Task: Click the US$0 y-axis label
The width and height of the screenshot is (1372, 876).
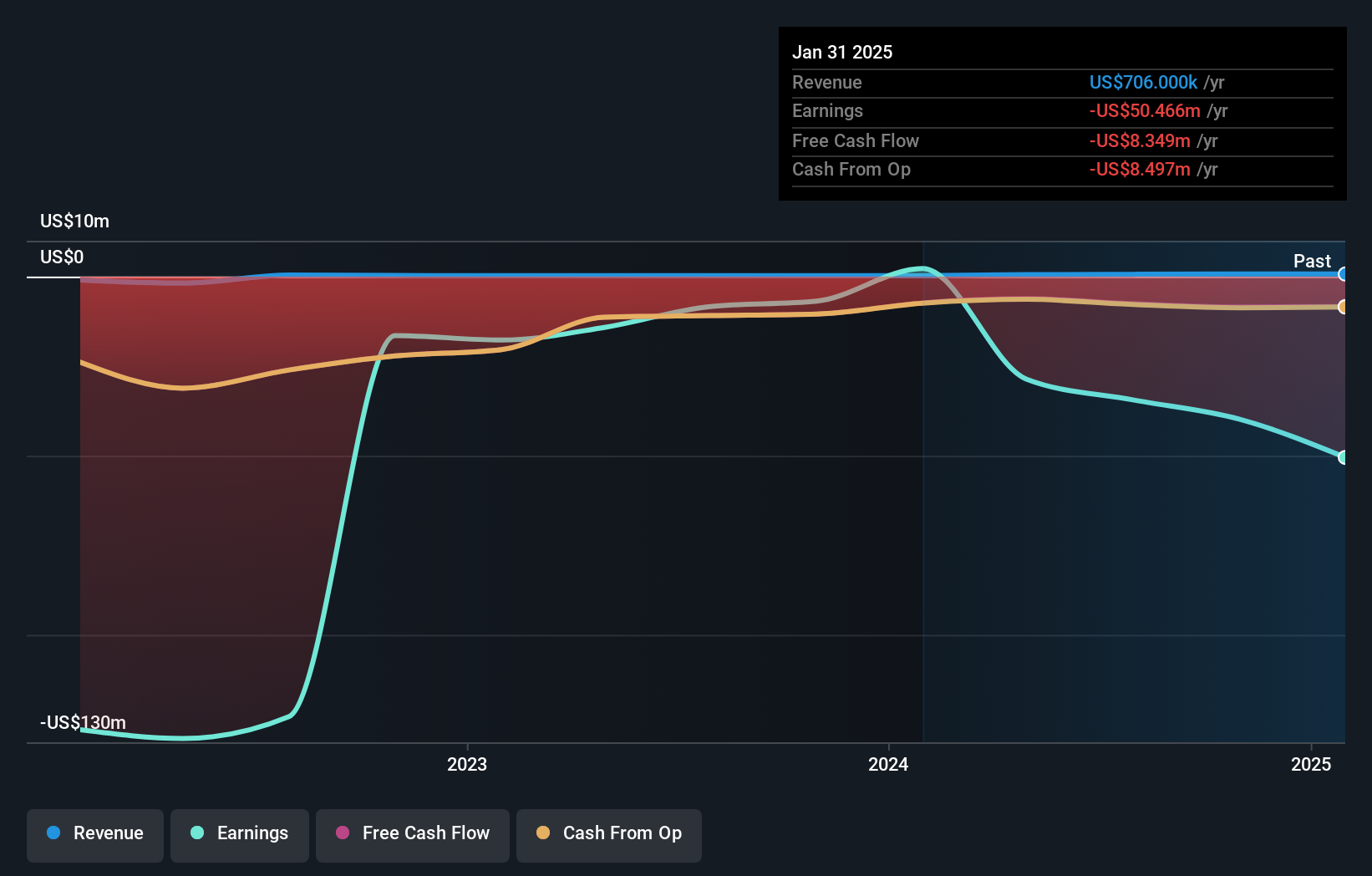Action: click(62, 257)
